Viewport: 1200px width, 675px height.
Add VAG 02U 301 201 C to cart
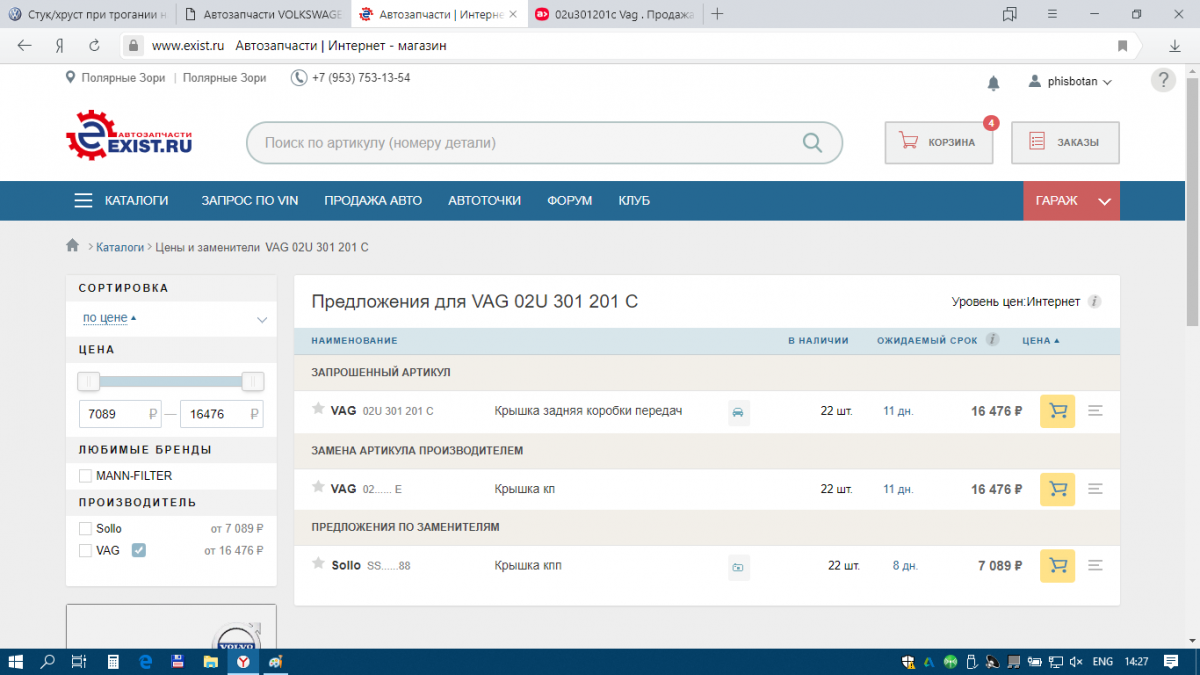1057,411
